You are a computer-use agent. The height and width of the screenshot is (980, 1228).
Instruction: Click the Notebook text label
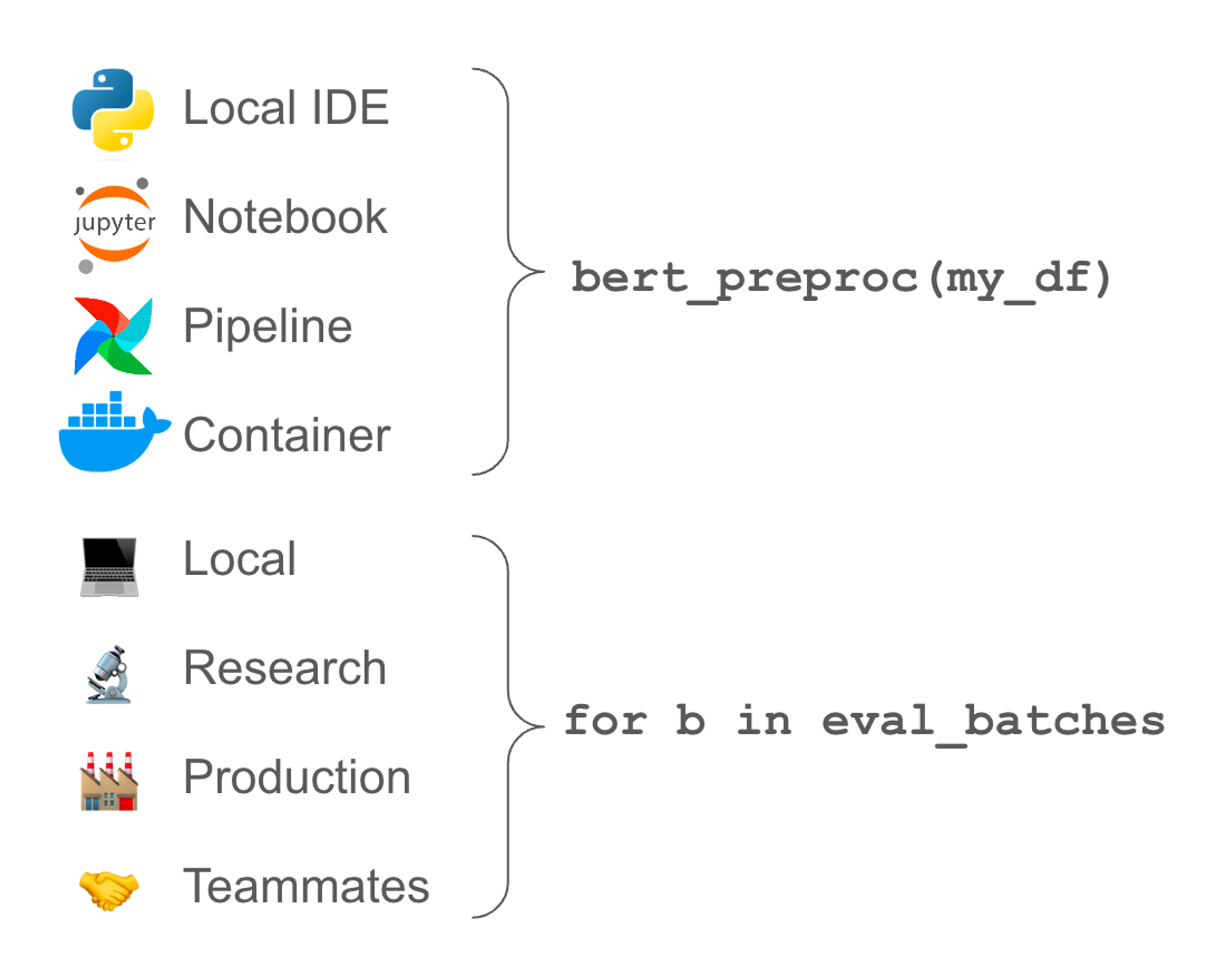point(285,217)
